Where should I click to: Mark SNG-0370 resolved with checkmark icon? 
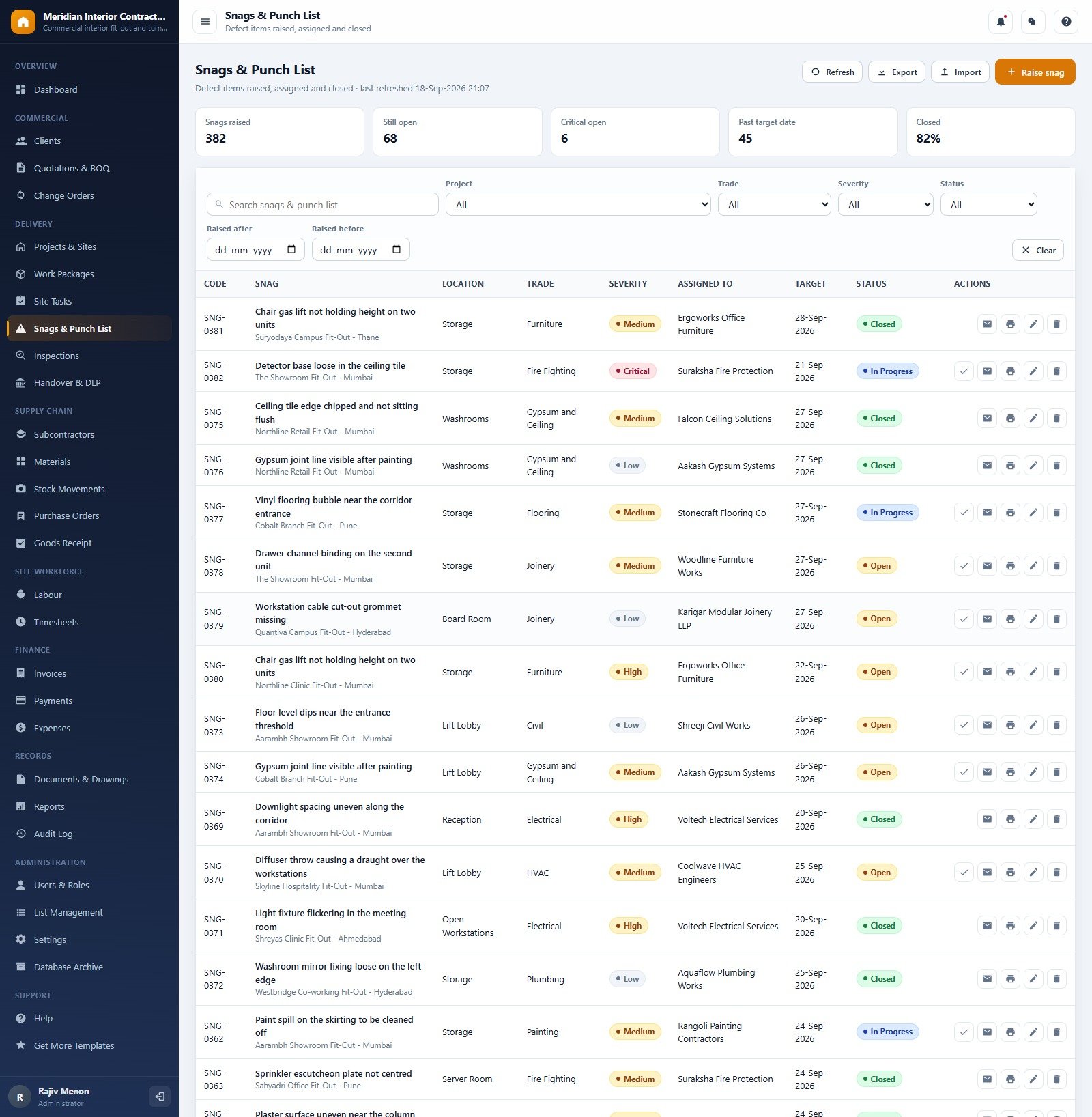pyautogui.click(x=964, y=873)
